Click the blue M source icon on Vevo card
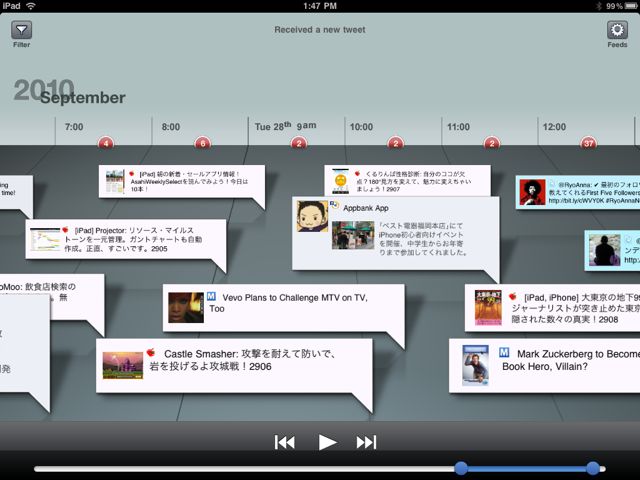 point(211,296)
